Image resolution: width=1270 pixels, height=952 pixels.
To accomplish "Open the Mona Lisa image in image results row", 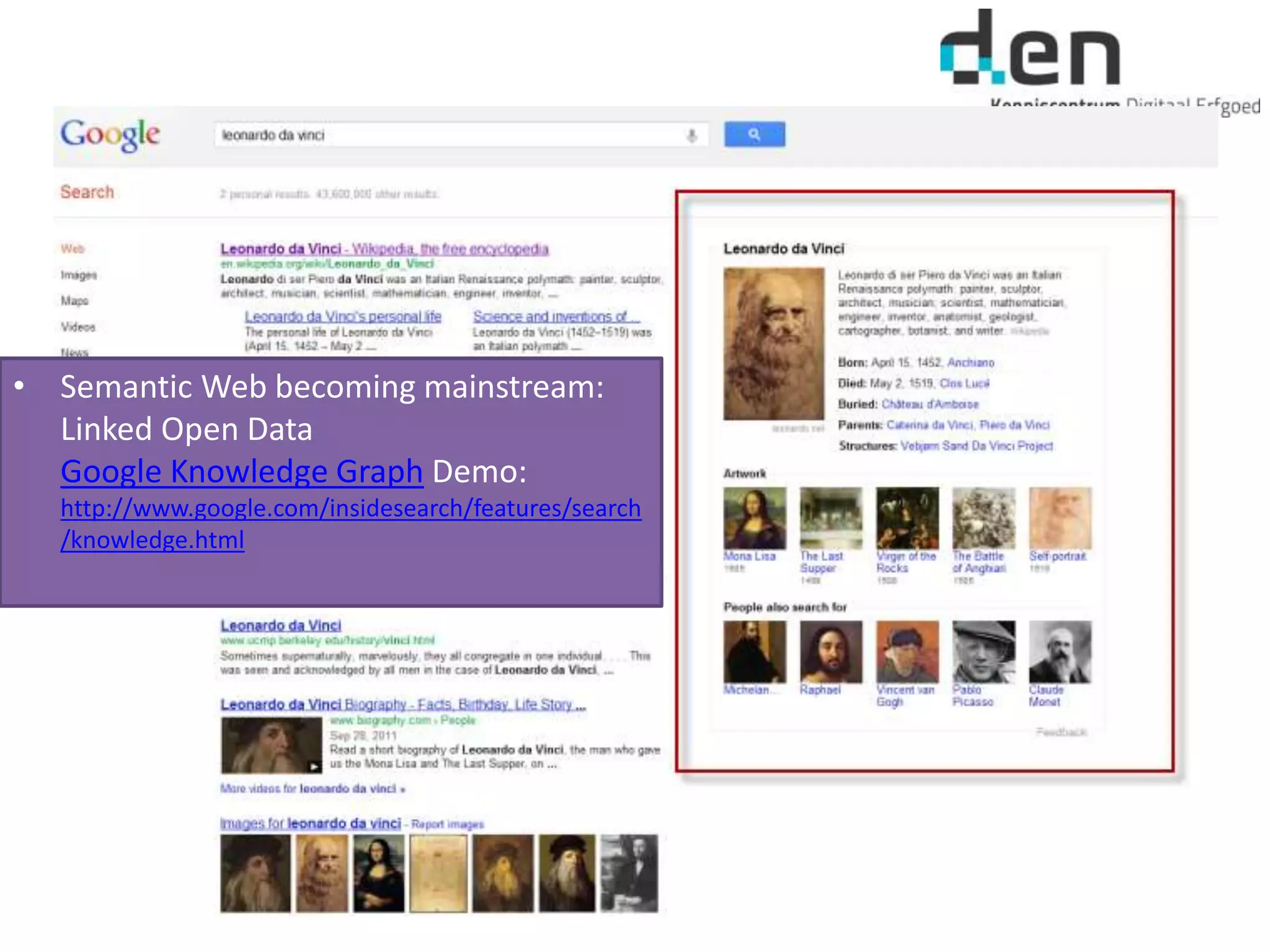I will click(378, 873).
